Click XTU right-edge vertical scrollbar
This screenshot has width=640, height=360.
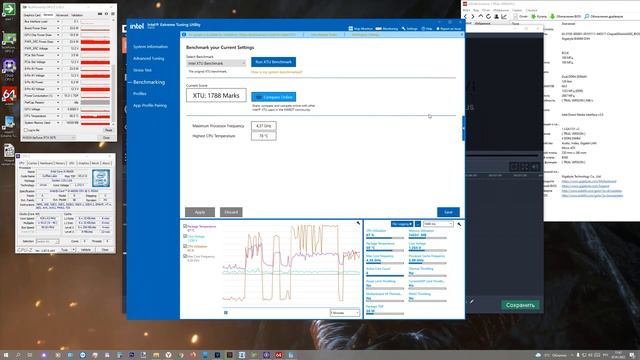point(463,128)
